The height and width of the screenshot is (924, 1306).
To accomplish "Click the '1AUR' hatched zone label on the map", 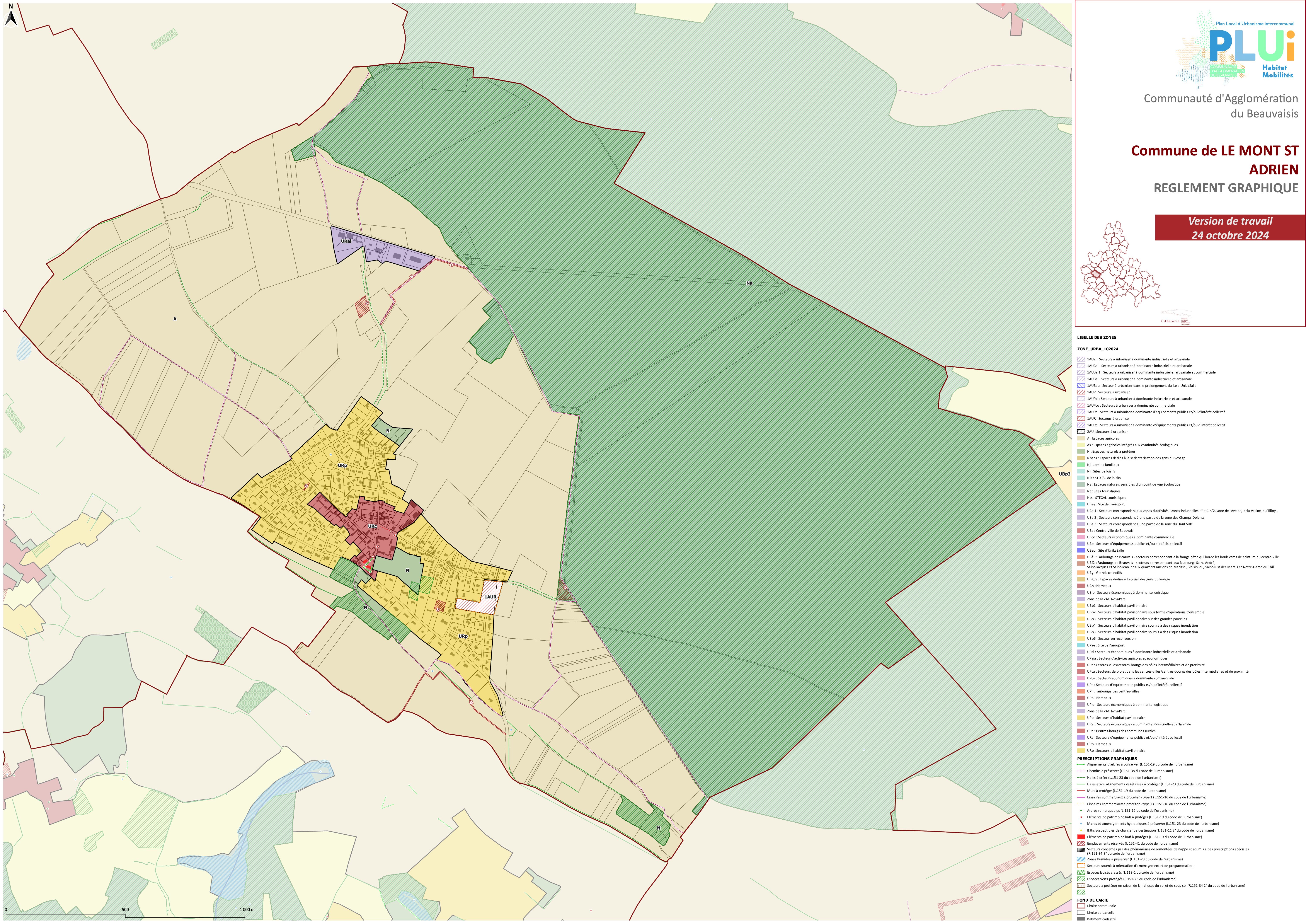I will (x=490, y=597).
